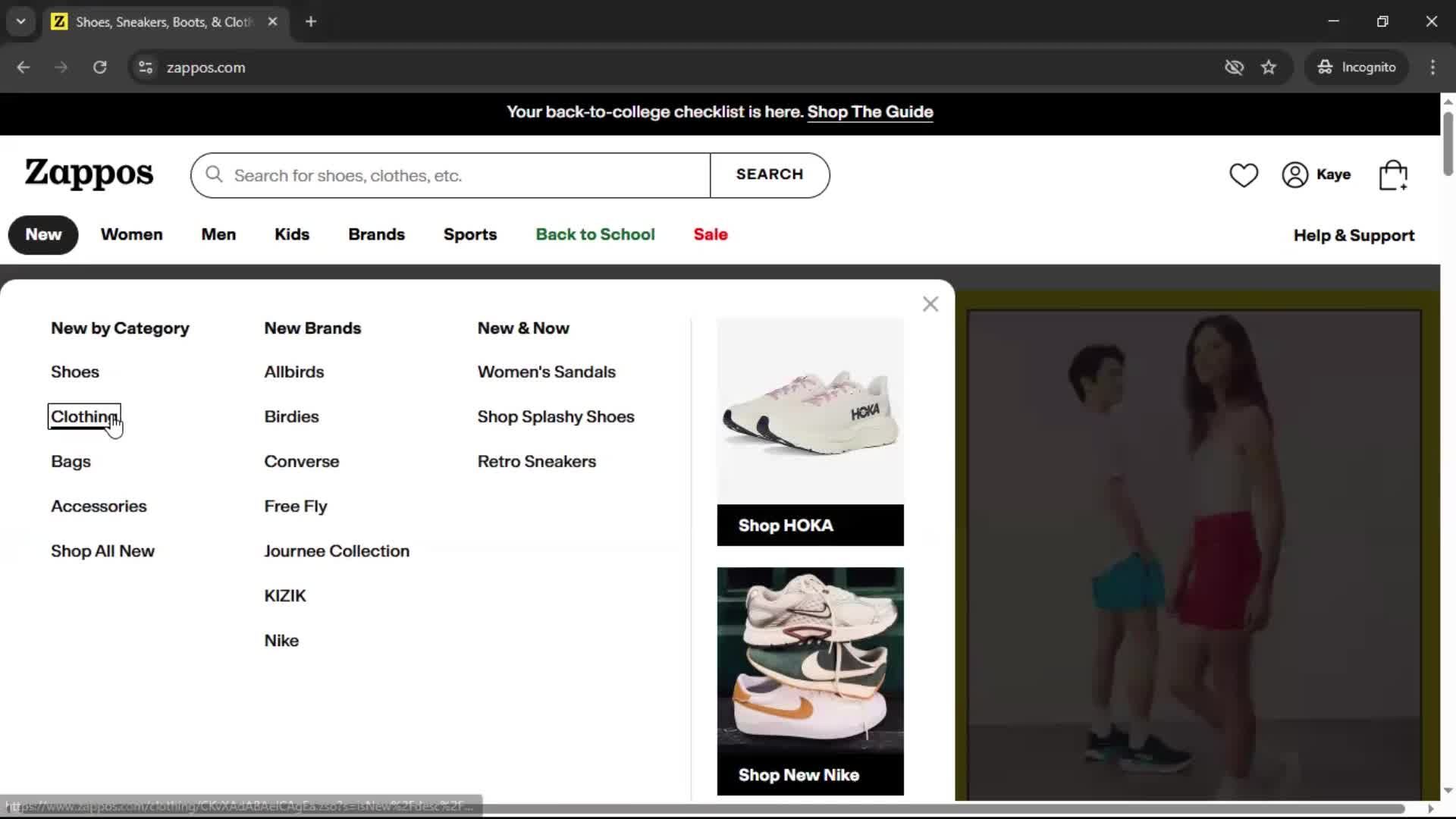1456x819 pixels.
Task: Open Allbirds new brand link
Action: 294,372
